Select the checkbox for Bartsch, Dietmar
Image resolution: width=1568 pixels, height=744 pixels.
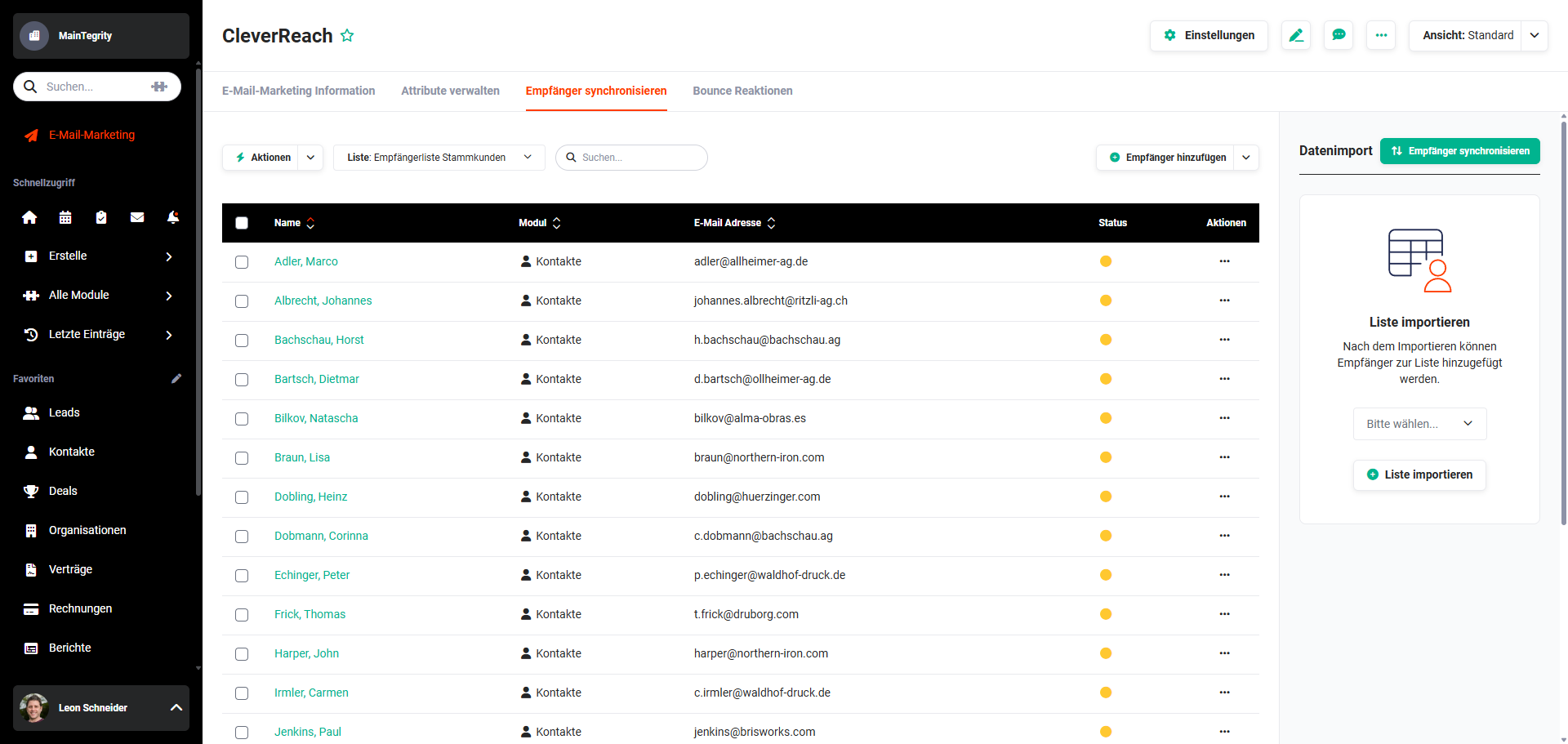click(242, 380)
